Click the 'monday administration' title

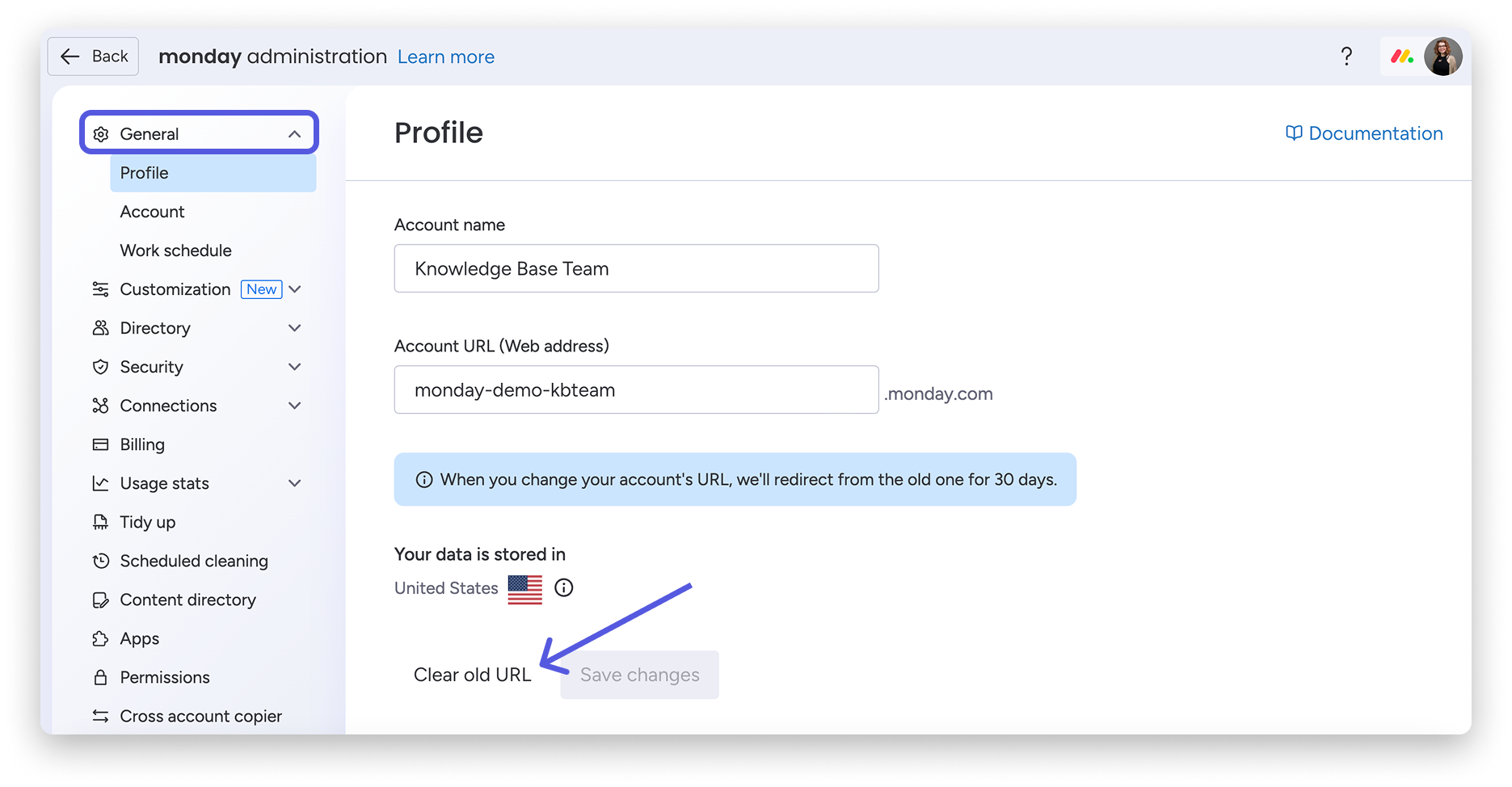tap(273, 57)
